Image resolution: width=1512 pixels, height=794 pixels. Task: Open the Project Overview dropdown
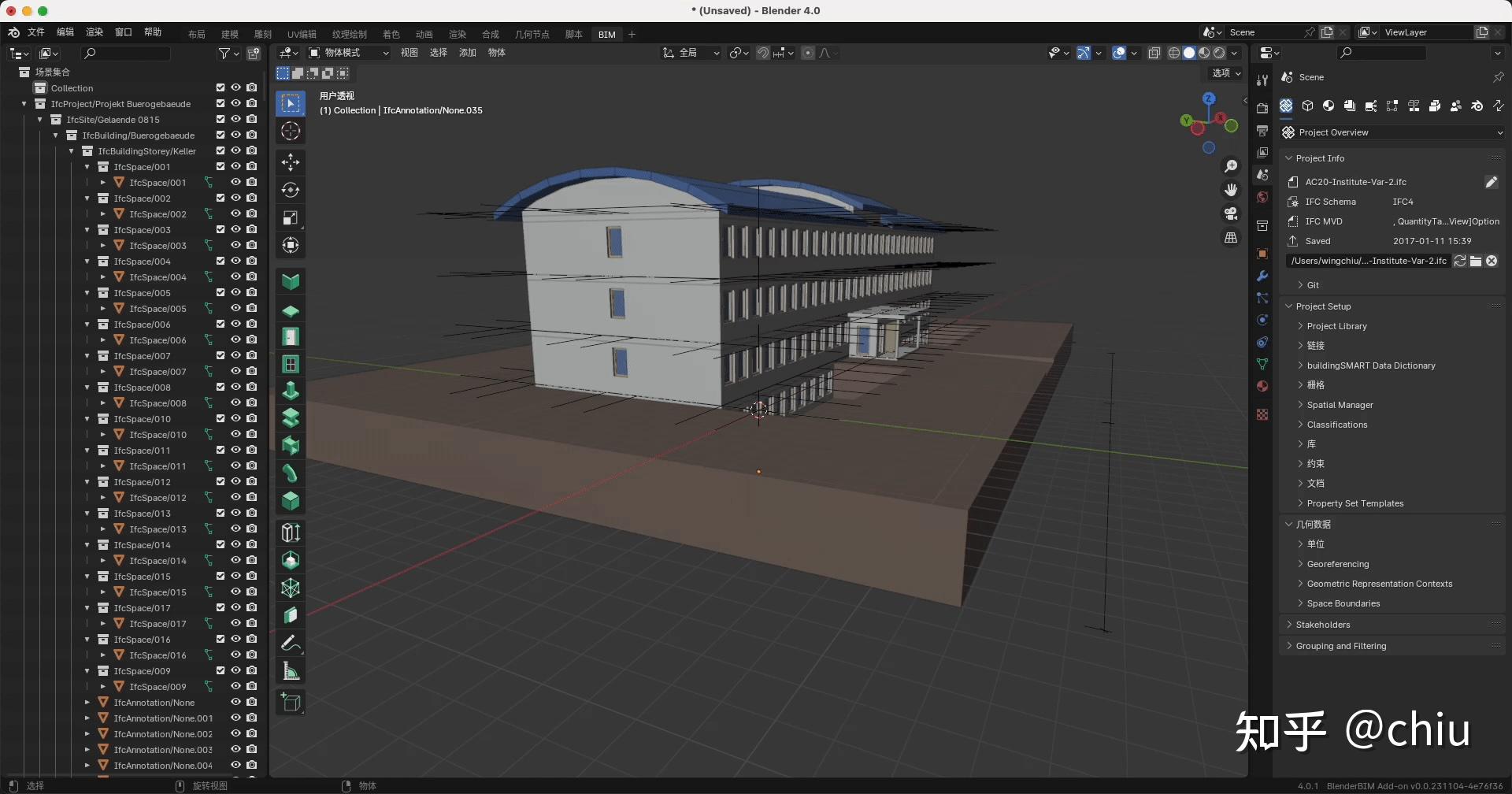1392,132
